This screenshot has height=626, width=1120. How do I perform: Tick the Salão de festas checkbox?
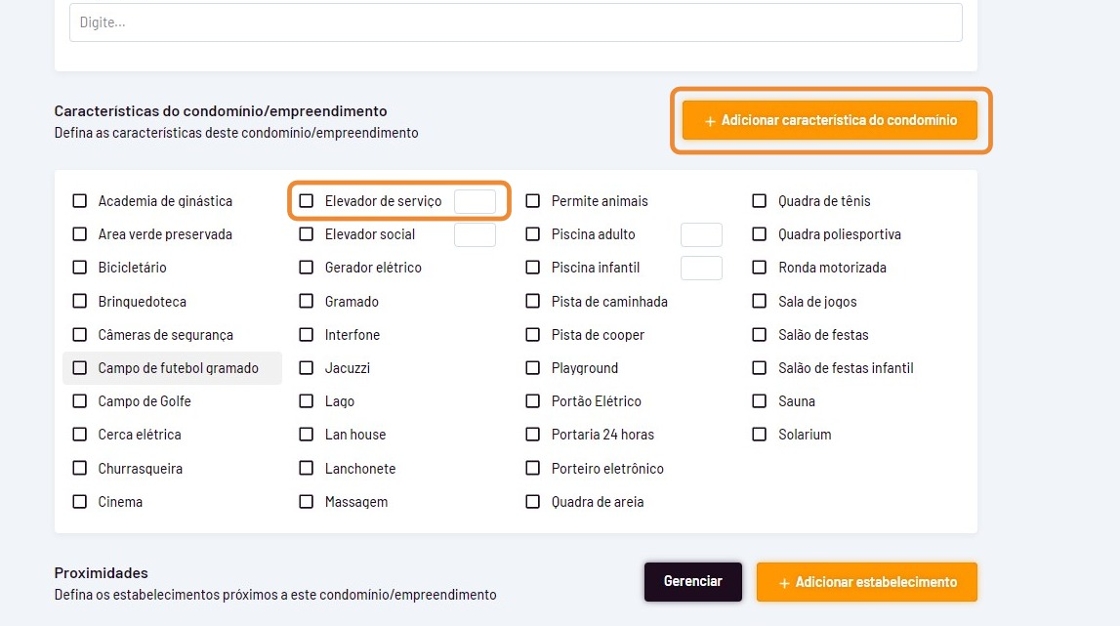760,335
